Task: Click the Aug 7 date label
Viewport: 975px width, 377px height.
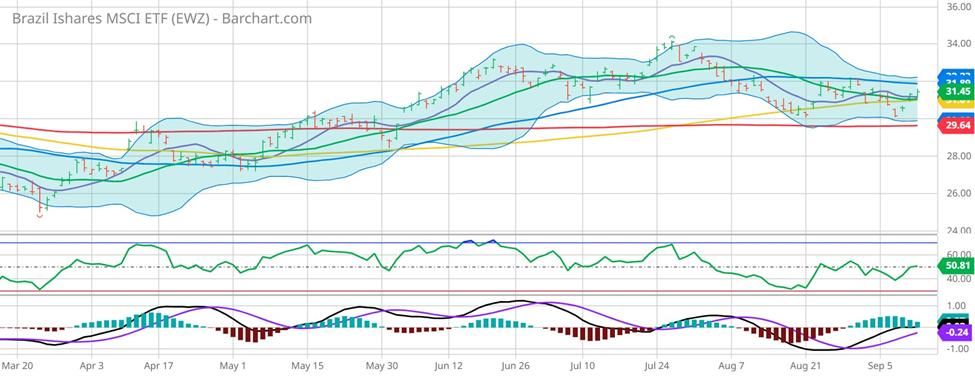Action: click(730, 365)
